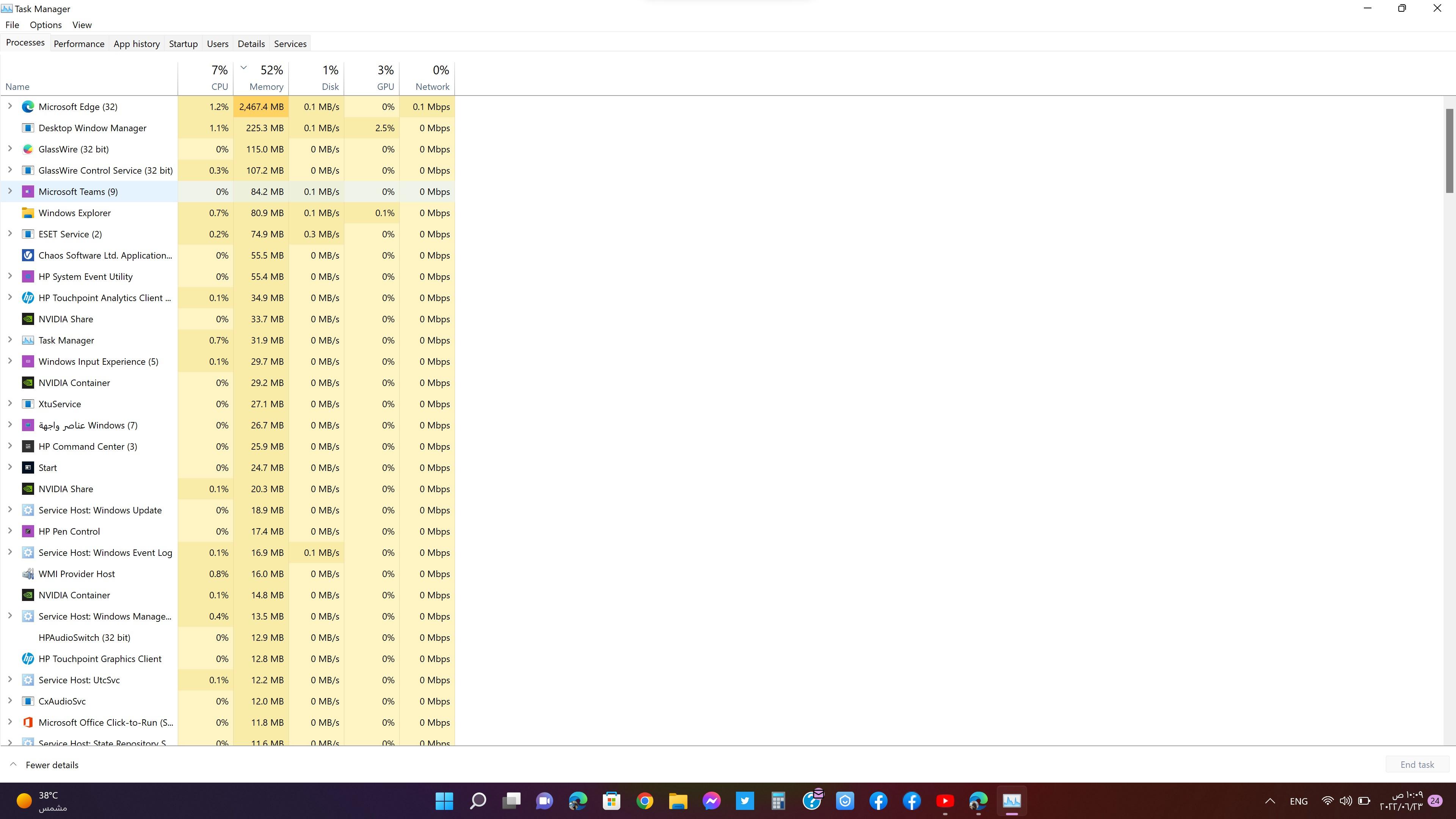The height and width of the screenshot is (819, 1456).
Task: Click NVIDIA Share icon using 33.7 MB
Action: (28, 319)
